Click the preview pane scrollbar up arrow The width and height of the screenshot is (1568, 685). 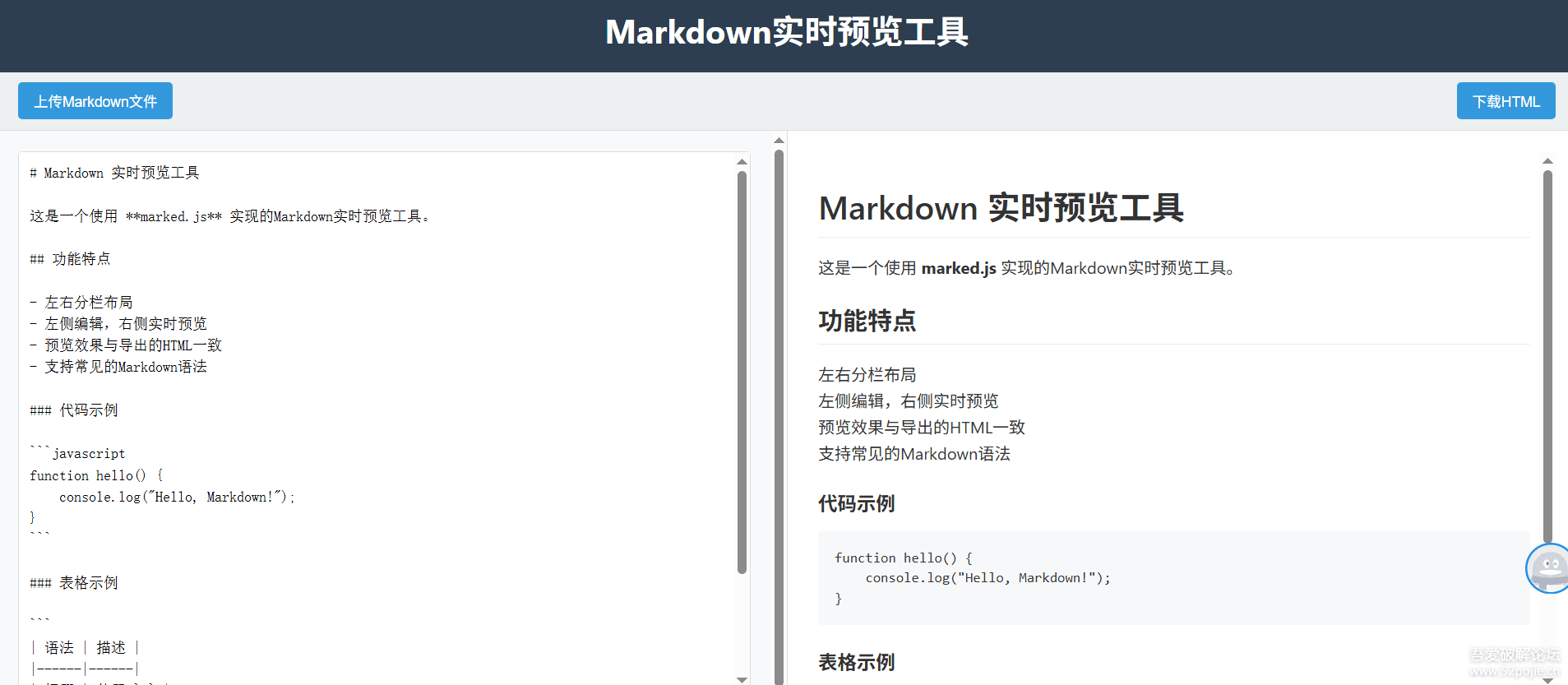coord(1547,161)
